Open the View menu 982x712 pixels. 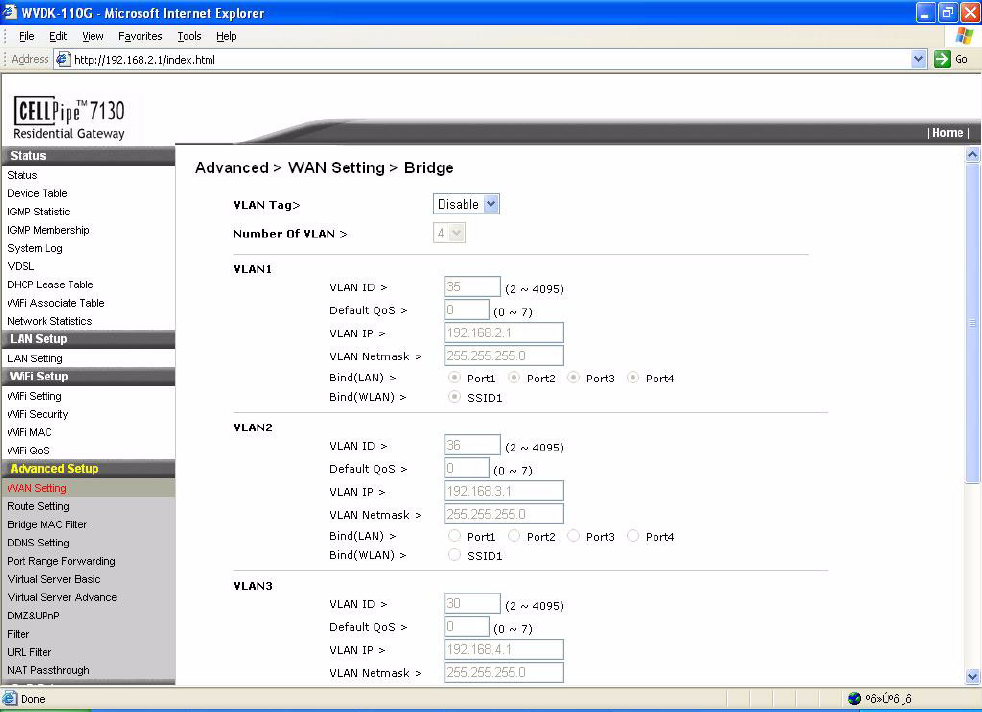coord(93,36)
